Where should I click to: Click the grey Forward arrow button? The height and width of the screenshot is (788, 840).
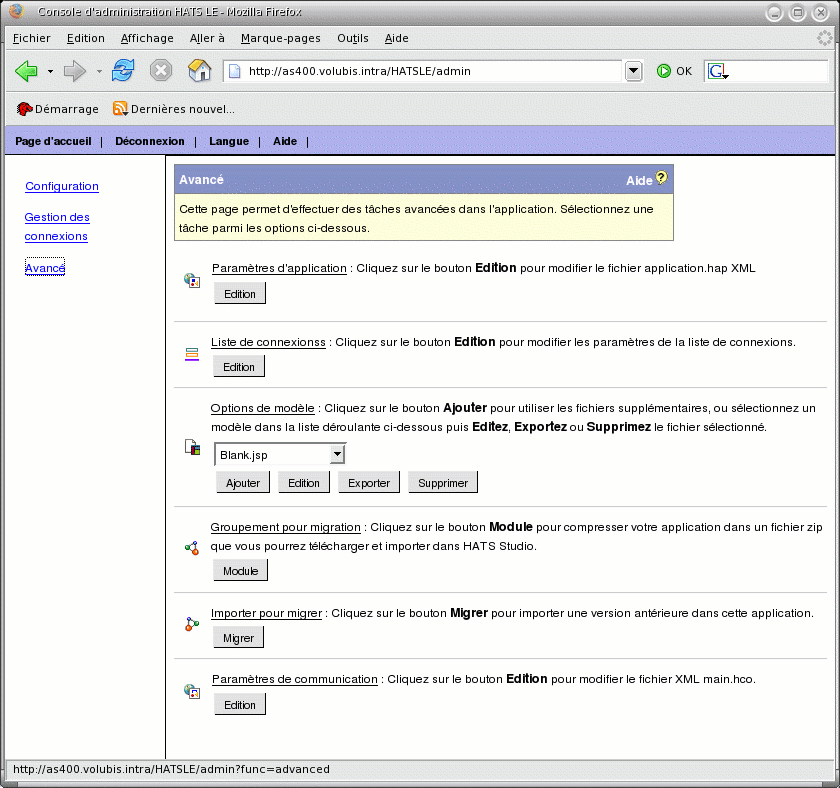(74, 71)
